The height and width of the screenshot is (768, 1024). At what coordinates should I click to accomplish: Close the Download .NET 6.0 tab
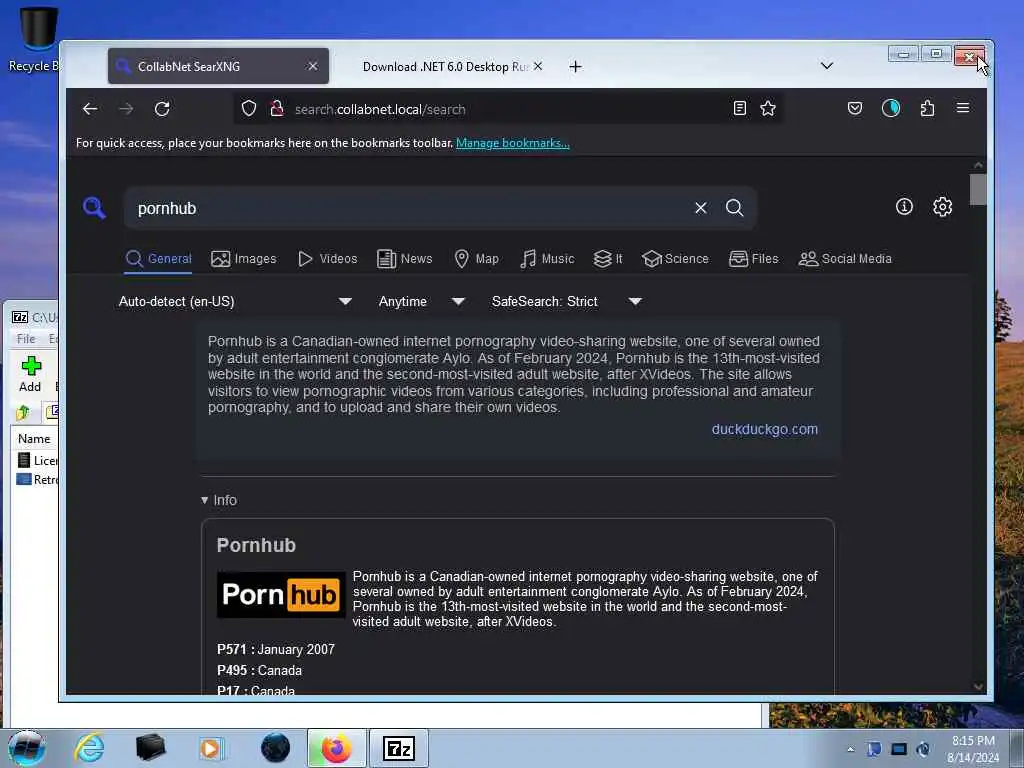point(537,66)
